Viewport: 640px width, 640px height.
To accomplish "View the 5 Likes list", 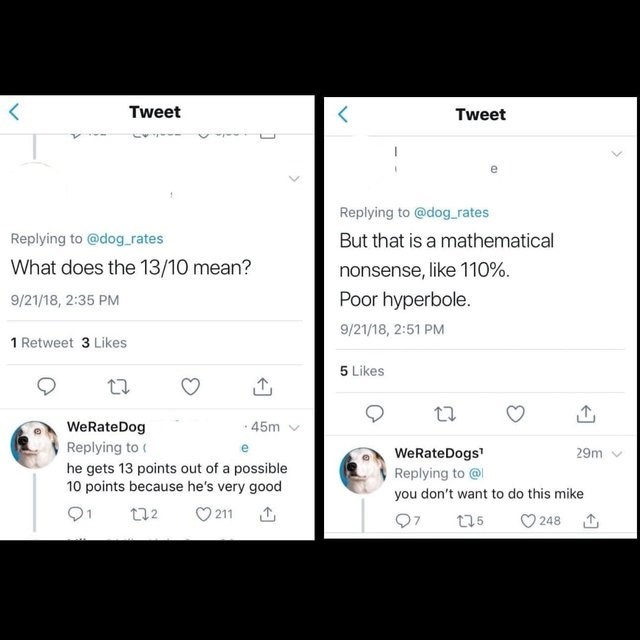I will [362, 370].
